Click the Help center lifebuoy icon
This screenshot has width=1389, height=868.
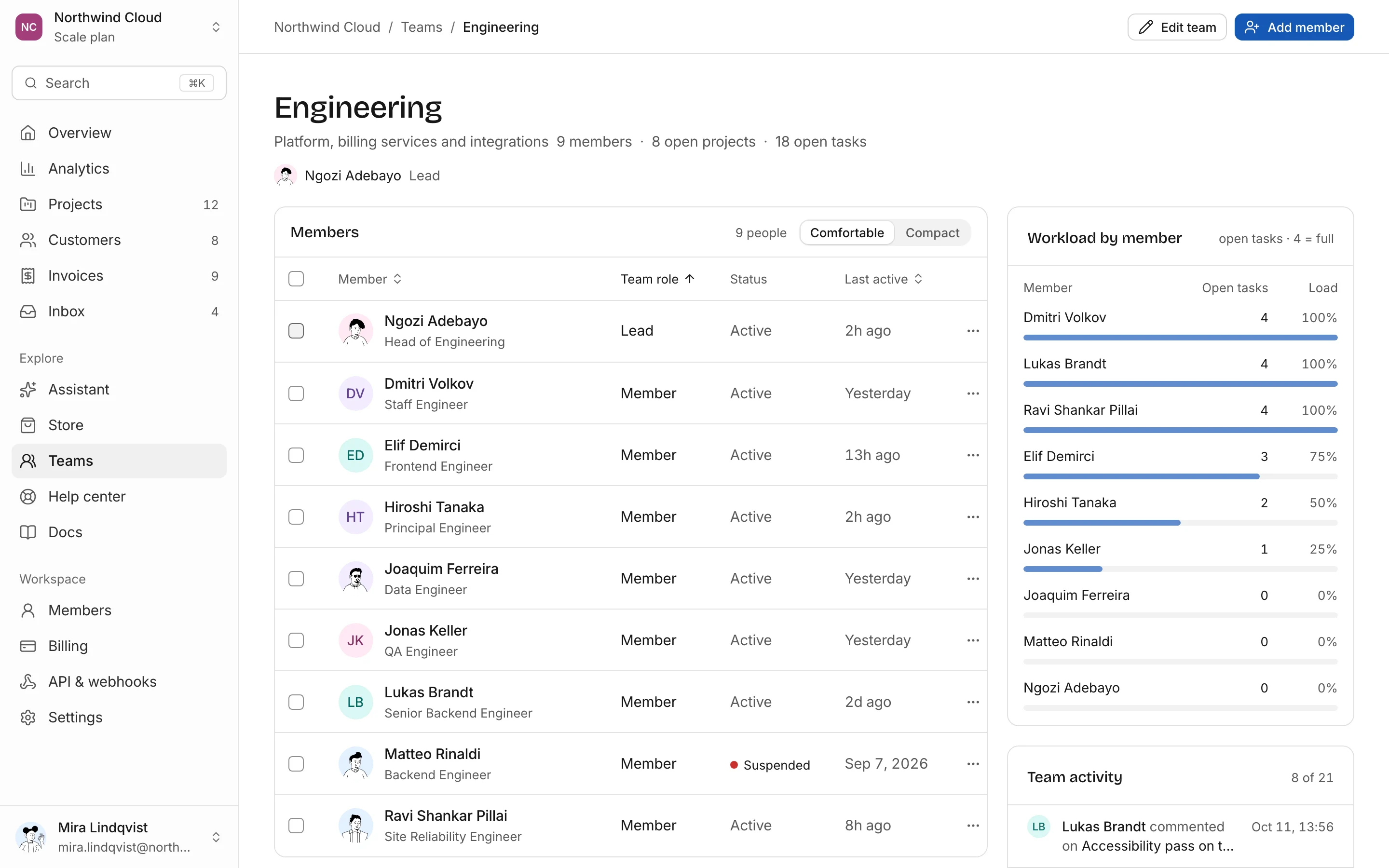pos(27,496)
